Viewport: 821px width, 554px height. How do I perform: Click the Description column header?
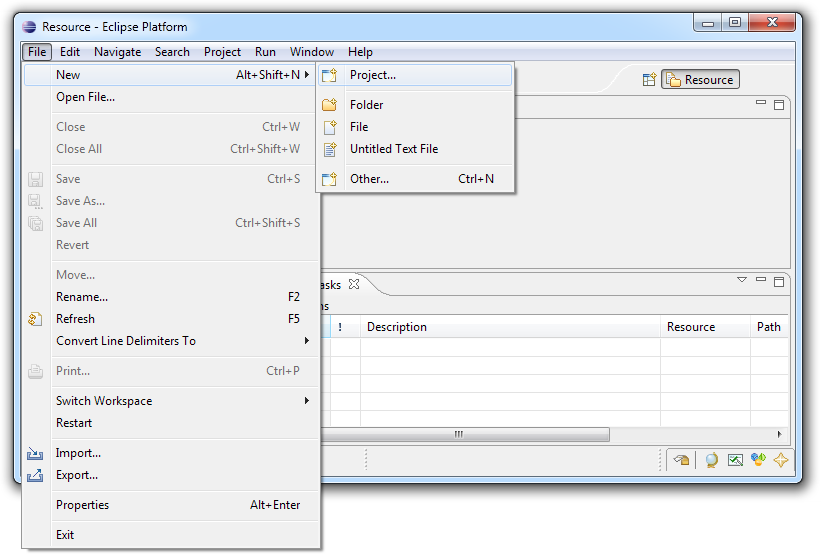tap(510, 327)
